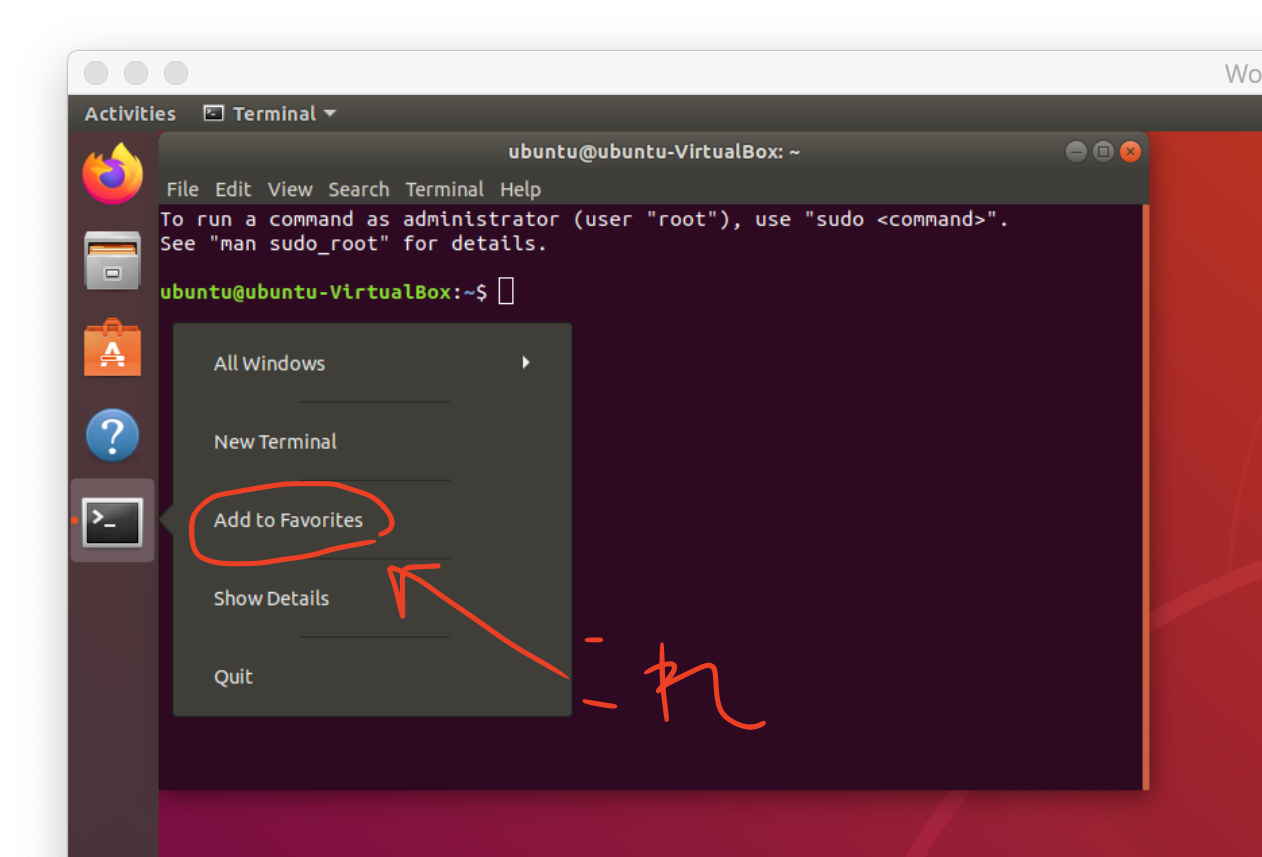Viewport: 1262px width, 857px height.
Task: Click the text 'See "man sudo_root" for details.'
Action: pos(354,243)
